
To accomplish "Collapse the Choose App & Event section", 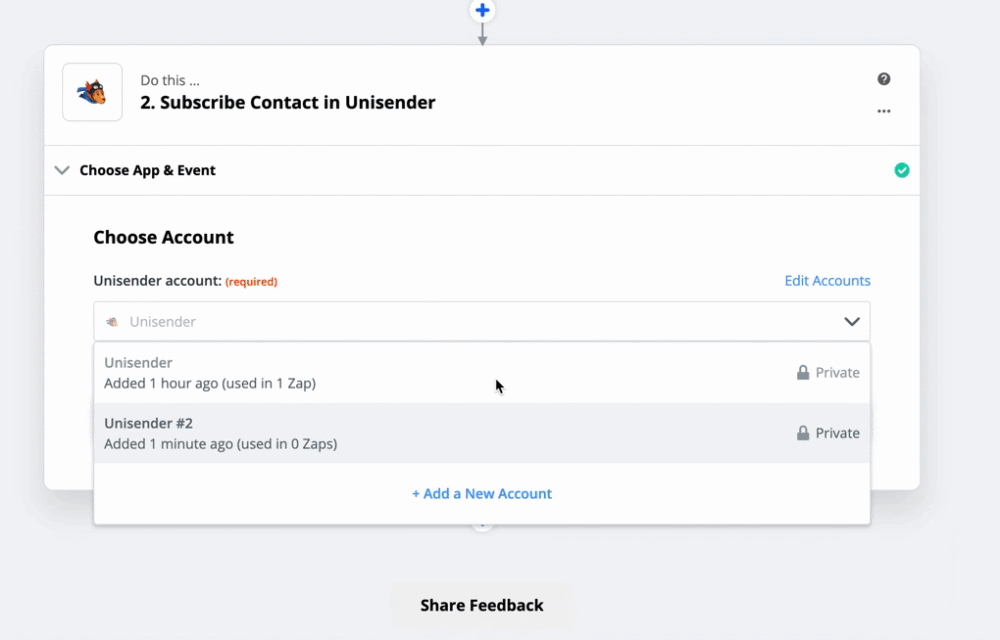I will pos(62,170).
